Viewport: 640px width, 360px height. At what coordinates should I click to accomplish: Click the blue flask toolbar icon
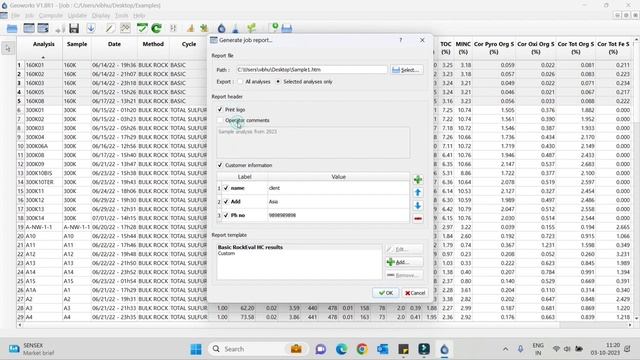[x=236, y=28]
